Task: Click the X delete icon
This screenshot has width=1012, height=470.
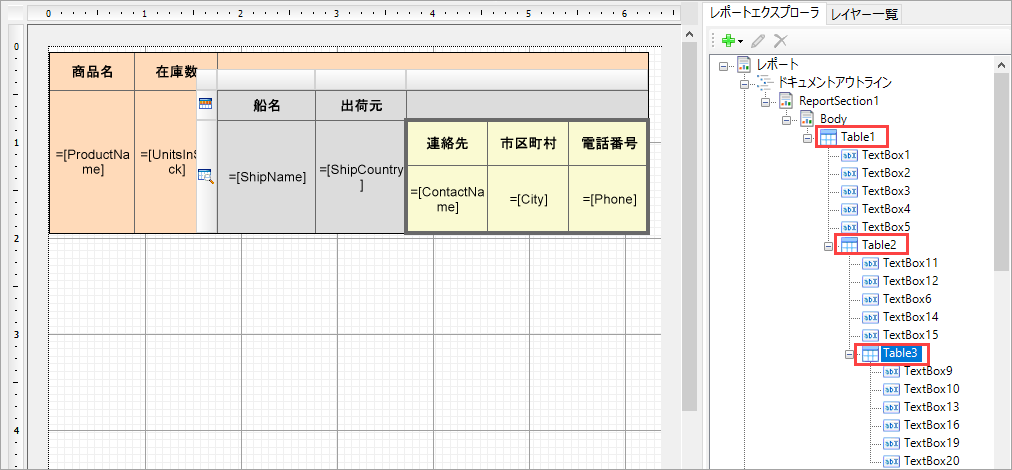Action: (x=780, y=41)
